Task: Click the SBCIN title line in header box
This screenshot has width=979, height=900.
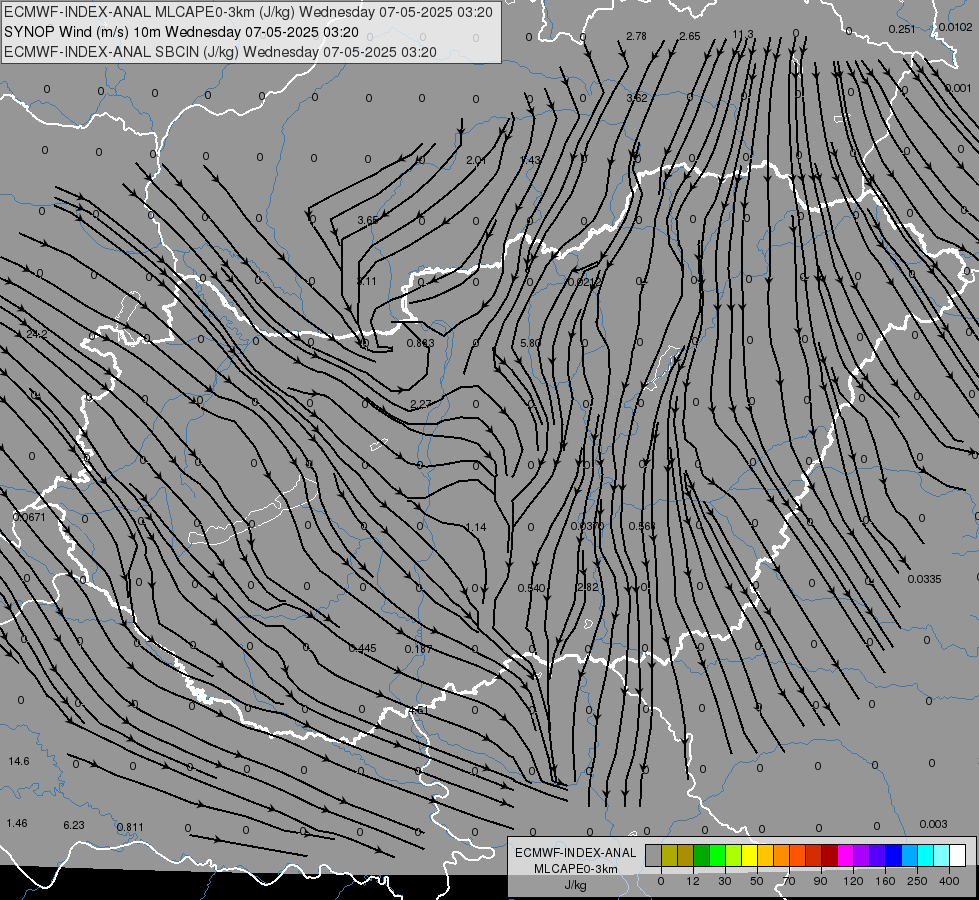Action: [x=220, y=52]
